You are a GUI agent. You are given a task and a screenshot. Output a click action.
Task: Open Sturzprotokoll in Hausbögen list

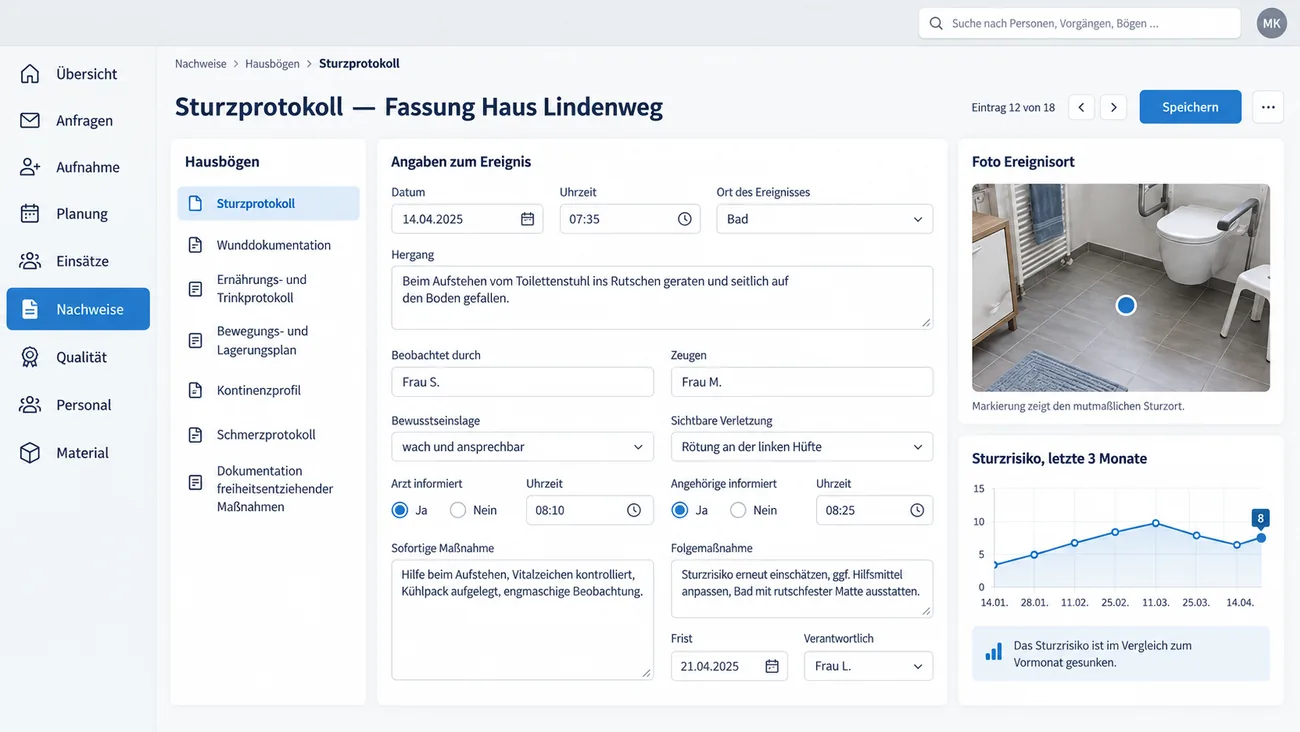pos(268,203)
